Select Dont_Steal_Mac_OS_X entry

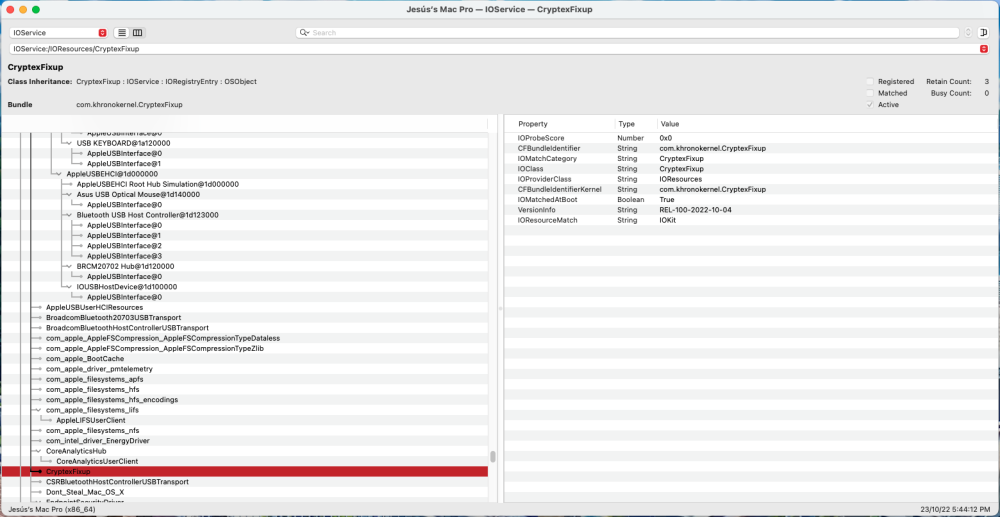85,492
